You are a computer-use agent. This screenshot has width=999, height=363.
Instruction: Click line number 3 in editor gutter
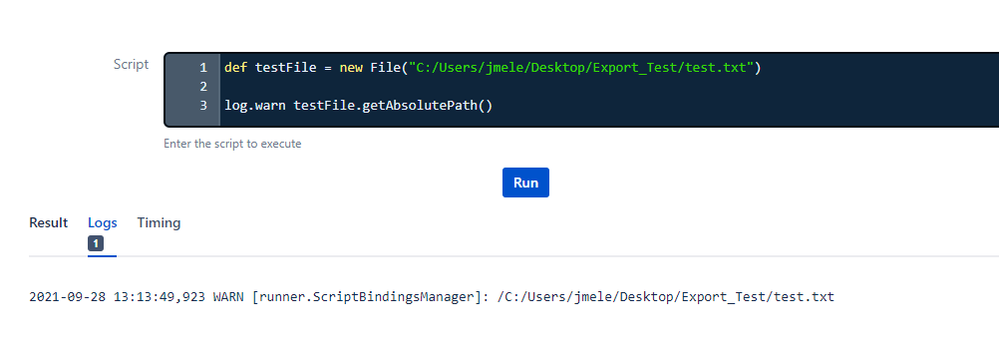pyautogui.click(x=203, y=106)
